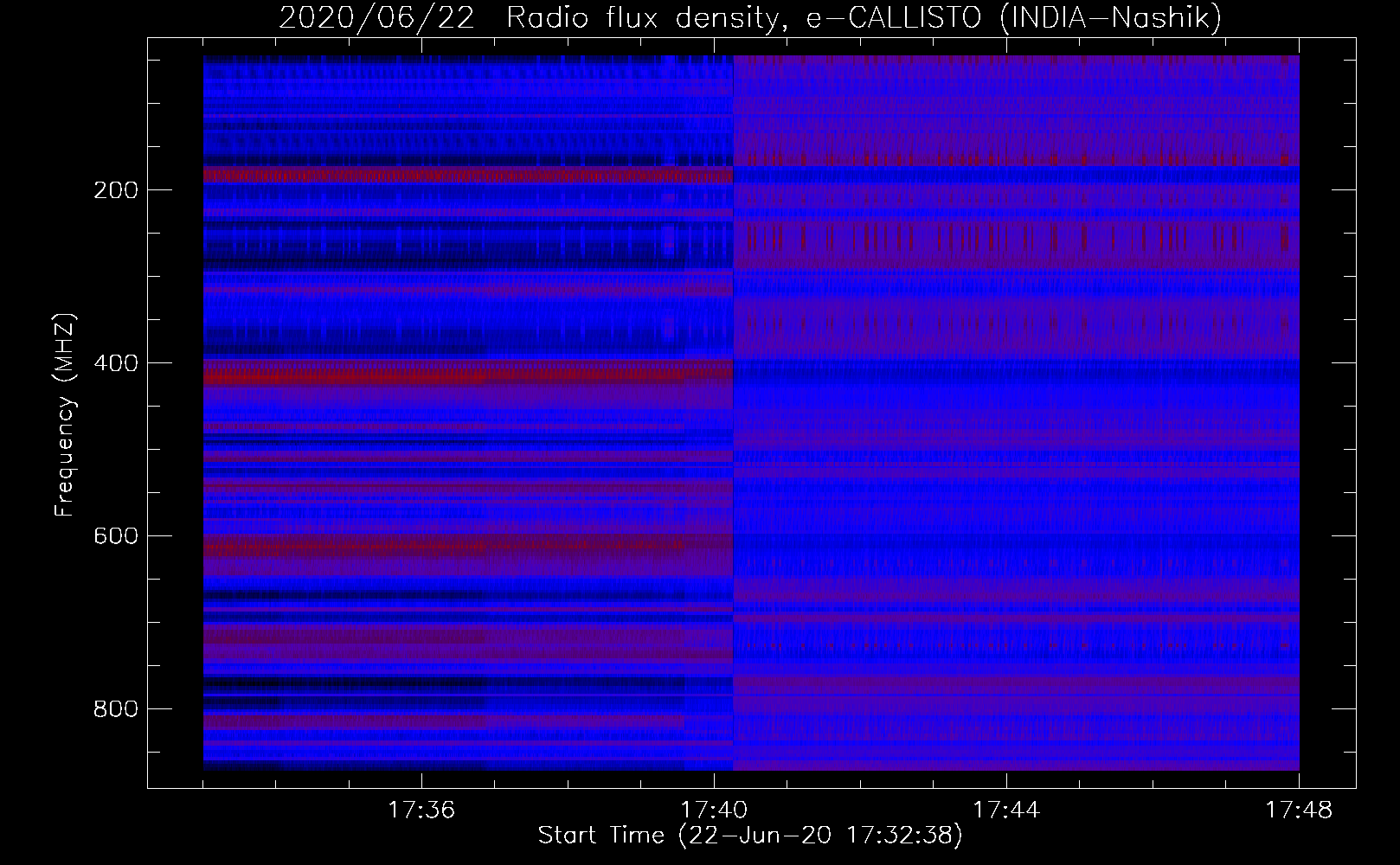This screenshot has height=865, width=1400.
Task: Click the 800 frequency tick label
Action: [x=116, y=709]
